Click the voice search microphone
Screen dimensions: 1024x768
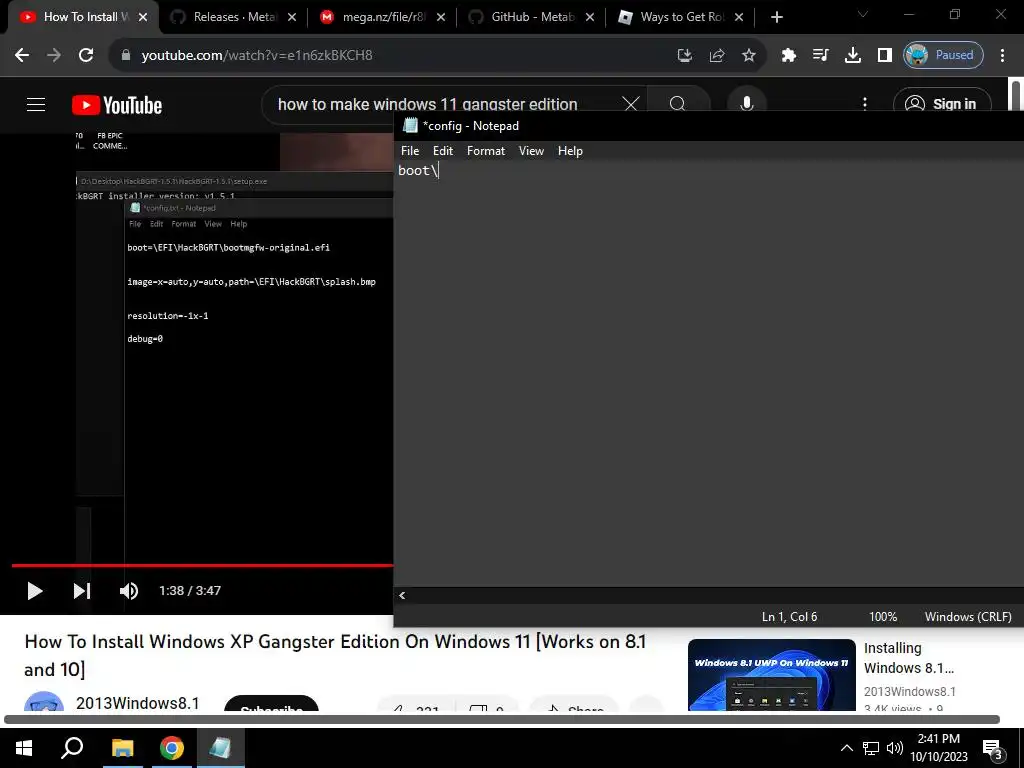click(x=746, y=104)
